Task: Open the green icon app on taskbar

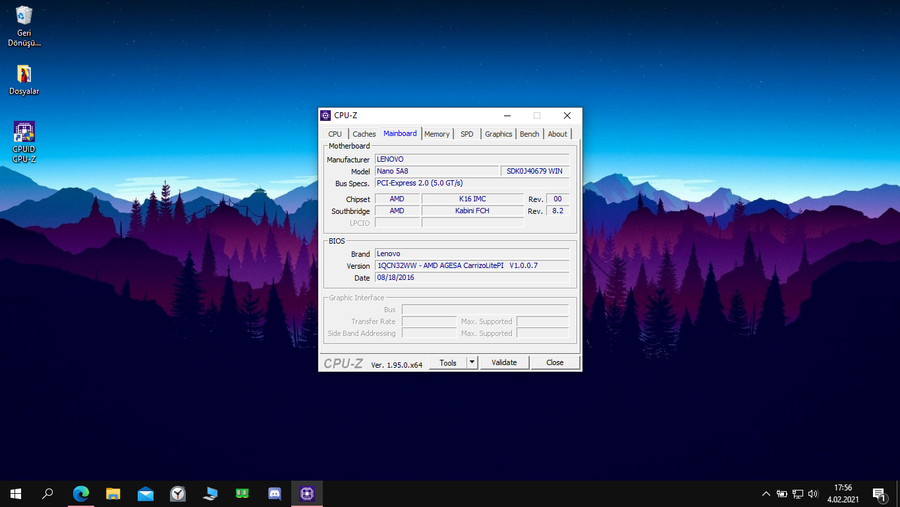Action: (242, 494)
